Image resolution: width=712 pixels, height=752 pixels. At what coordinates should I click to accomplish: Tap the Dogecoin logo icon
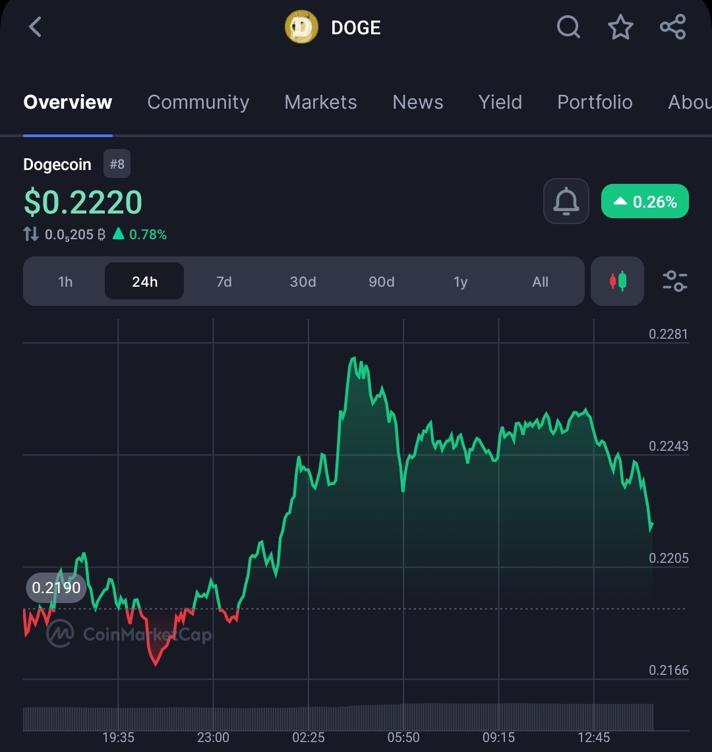301,27
